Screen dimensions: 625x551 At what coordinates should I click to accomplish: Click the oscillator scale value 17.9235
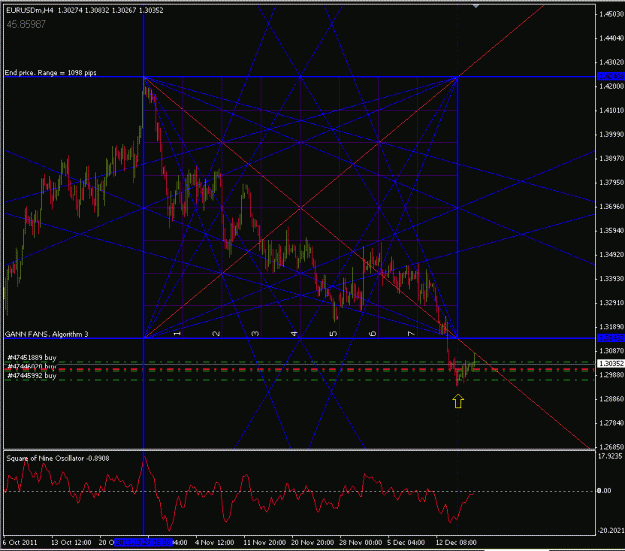(x=610, y=456)
